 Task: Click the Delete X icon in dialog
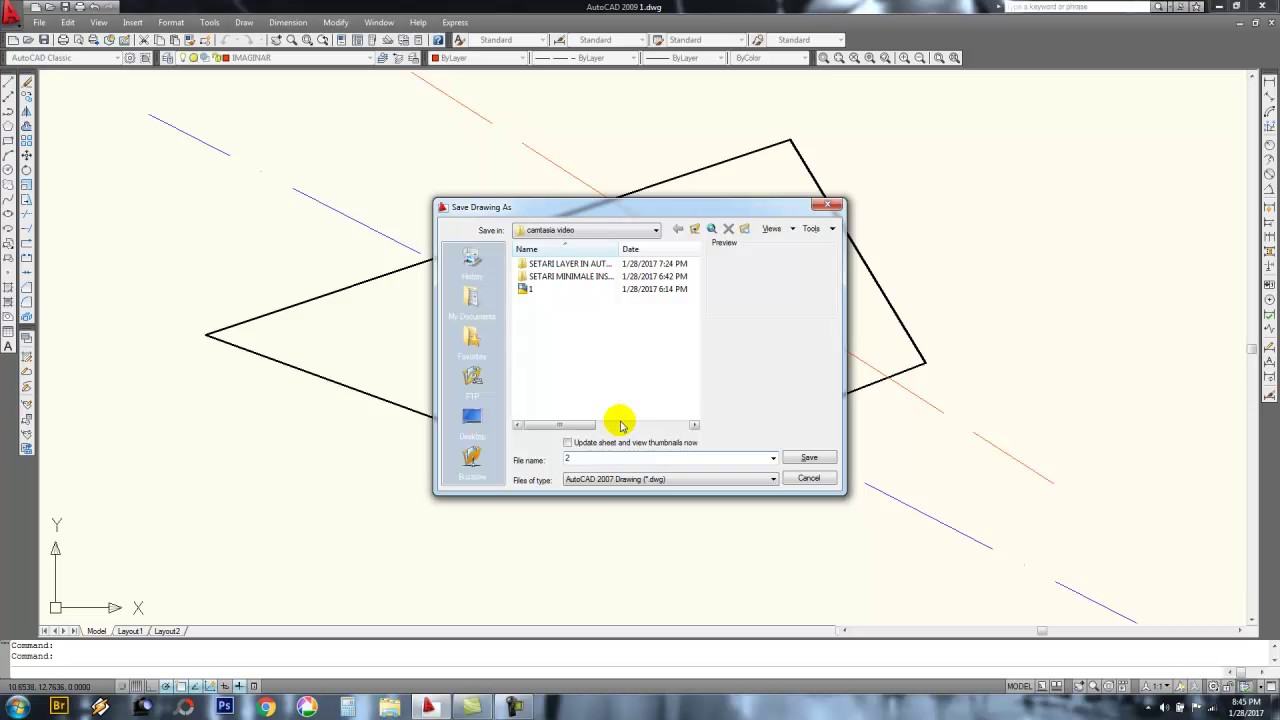(x=728, y=229)
